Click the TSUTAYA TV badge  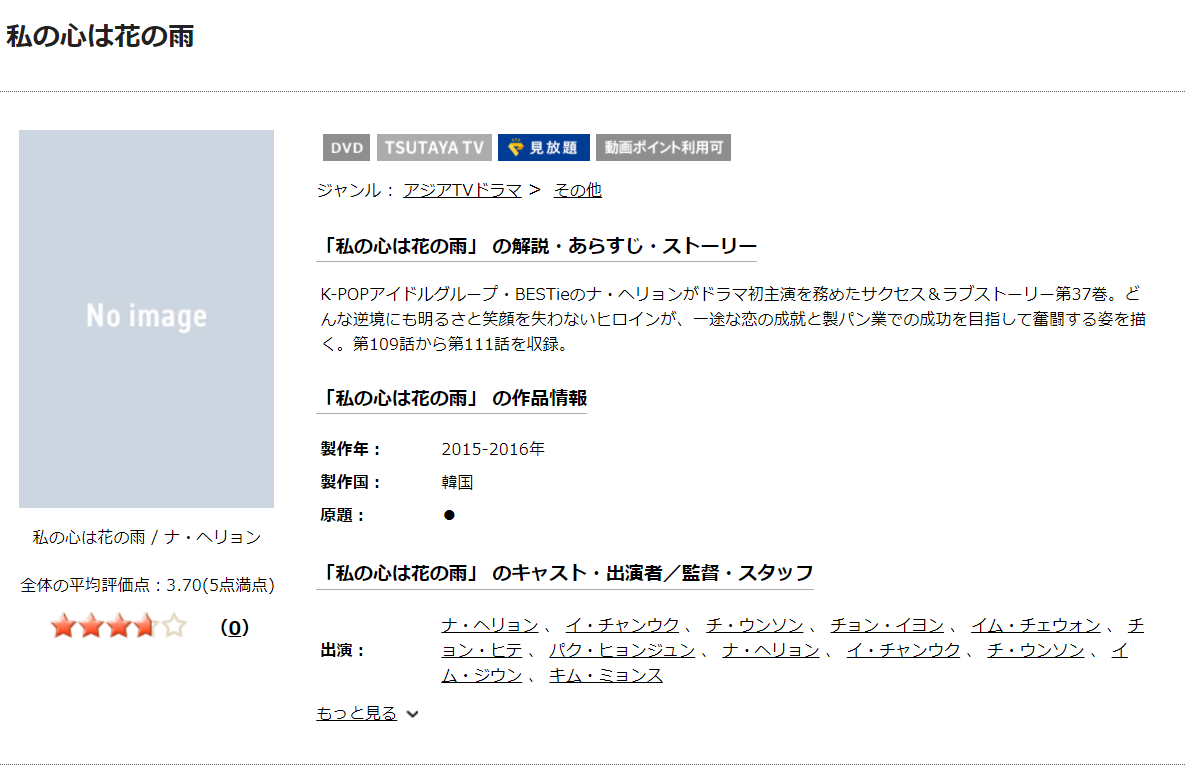[434, 148]
